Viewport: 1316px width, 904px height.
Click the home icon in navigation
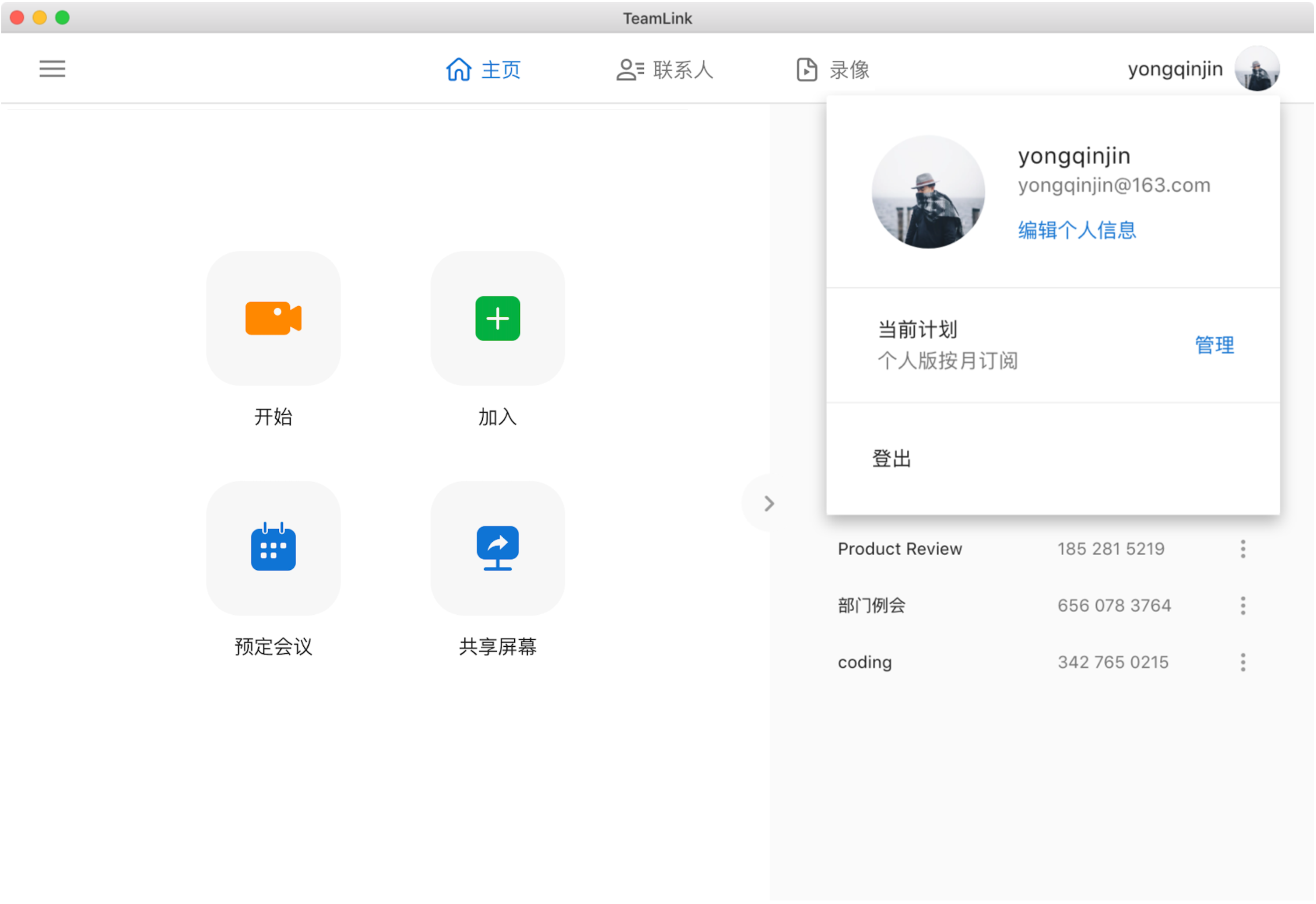click(458, 70)
